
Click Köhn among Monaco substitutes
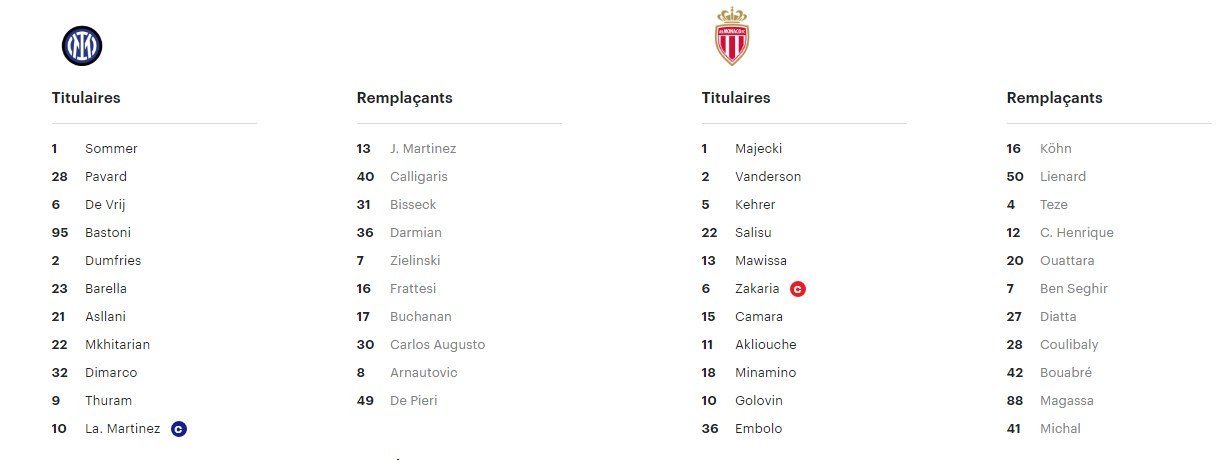point(1055,149)
